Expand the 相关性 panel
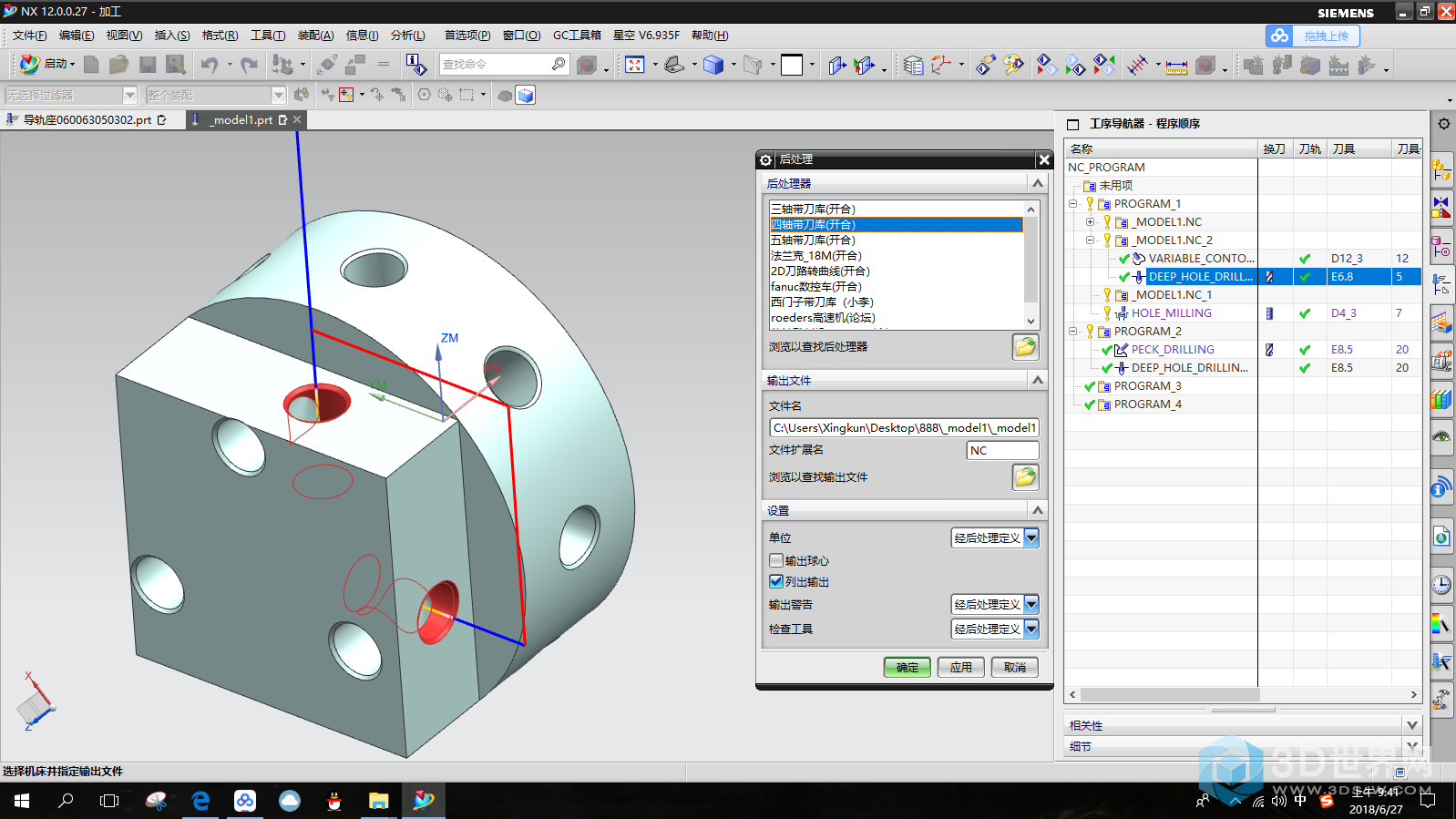This screenshot has width=1456, height=819. pyautogui.click(x=1412, y=725)
